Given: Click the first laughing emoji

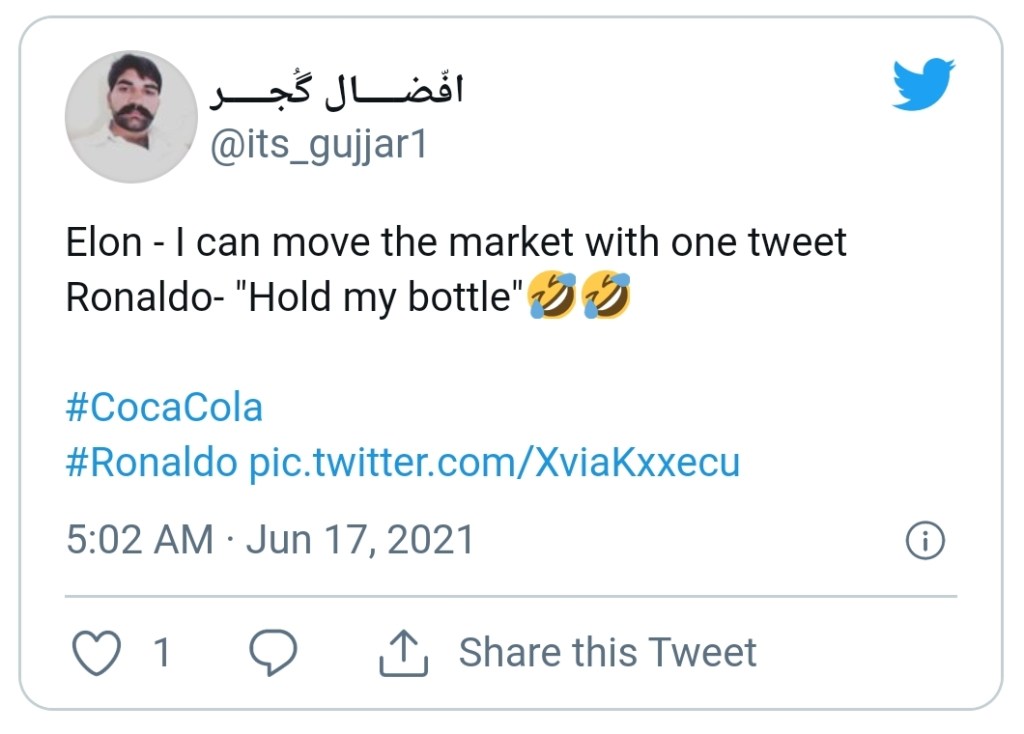Looking at the screenshot, I should pos(554,298).
